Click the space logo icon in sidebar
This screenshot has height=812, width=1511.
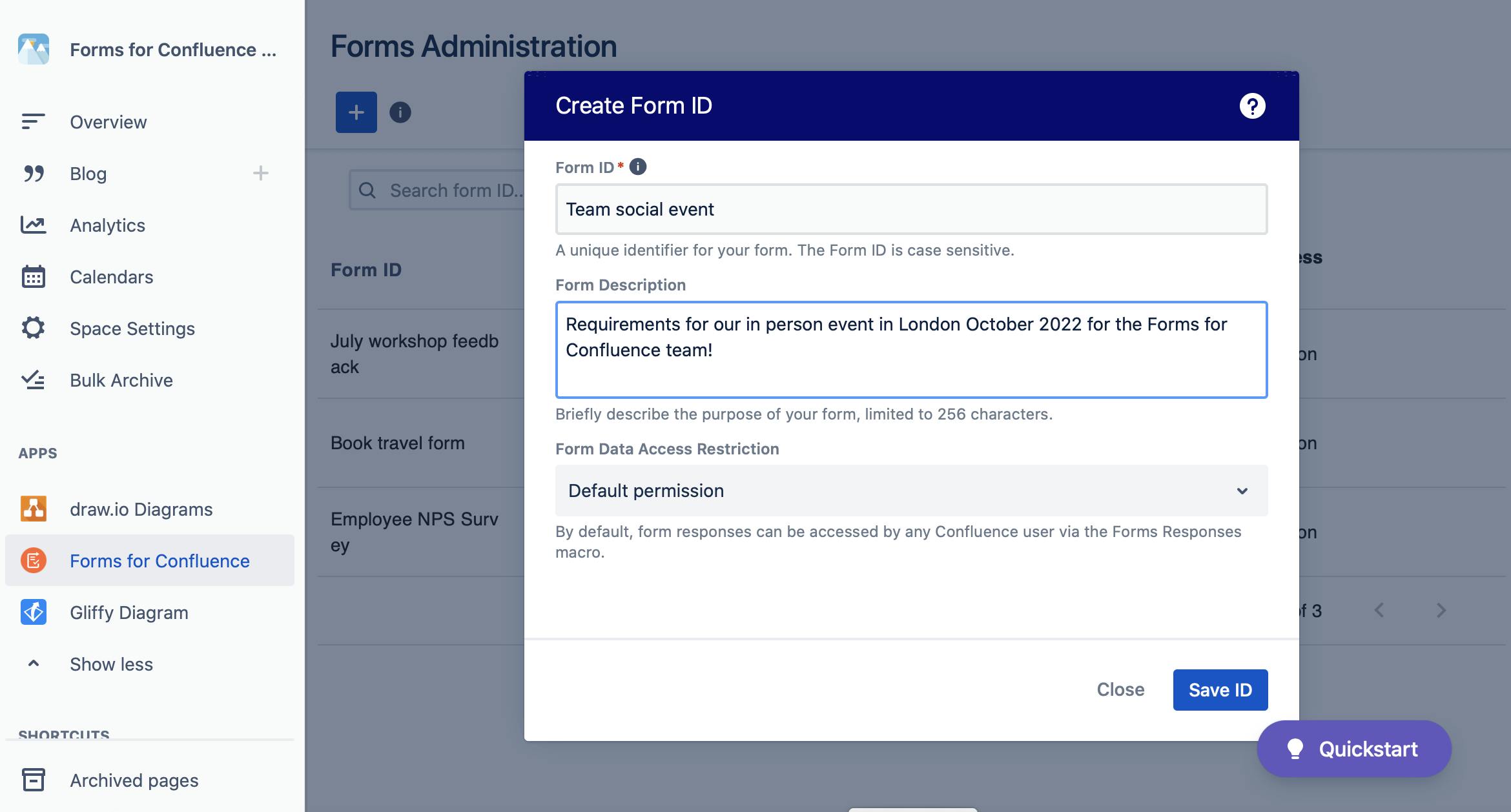pos(34,50)
